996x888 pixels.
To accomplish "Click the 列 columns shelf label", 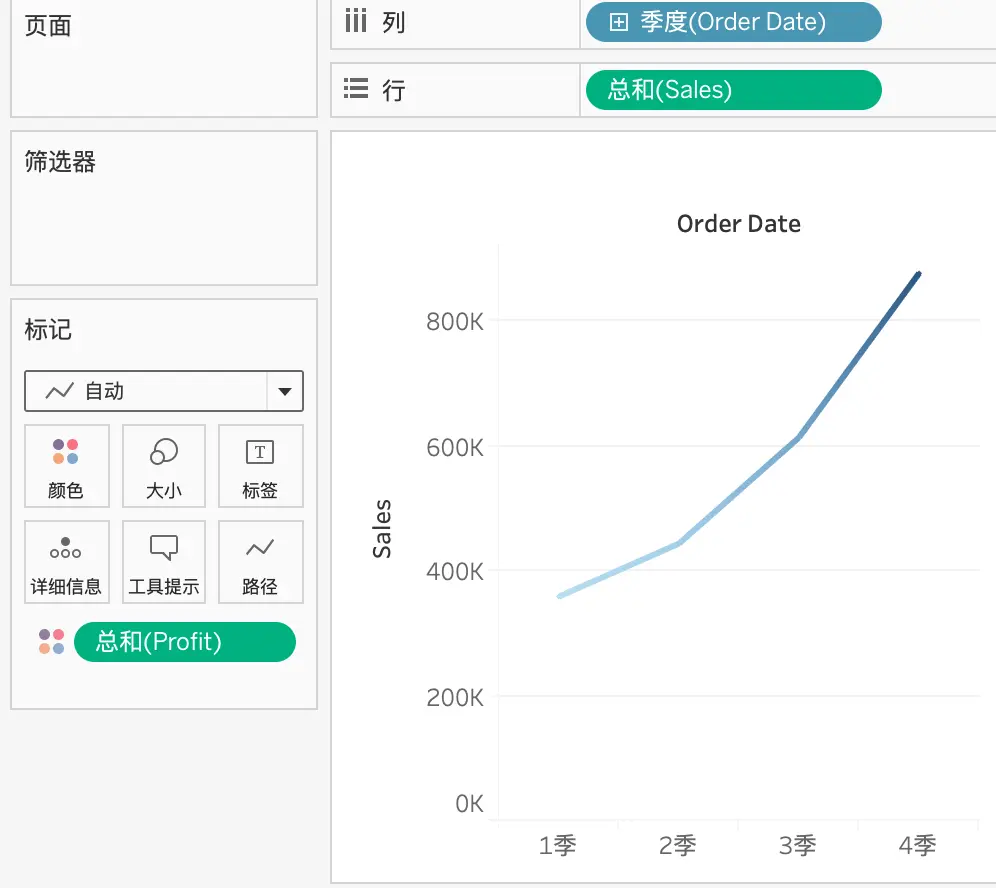I will [393, 22].
